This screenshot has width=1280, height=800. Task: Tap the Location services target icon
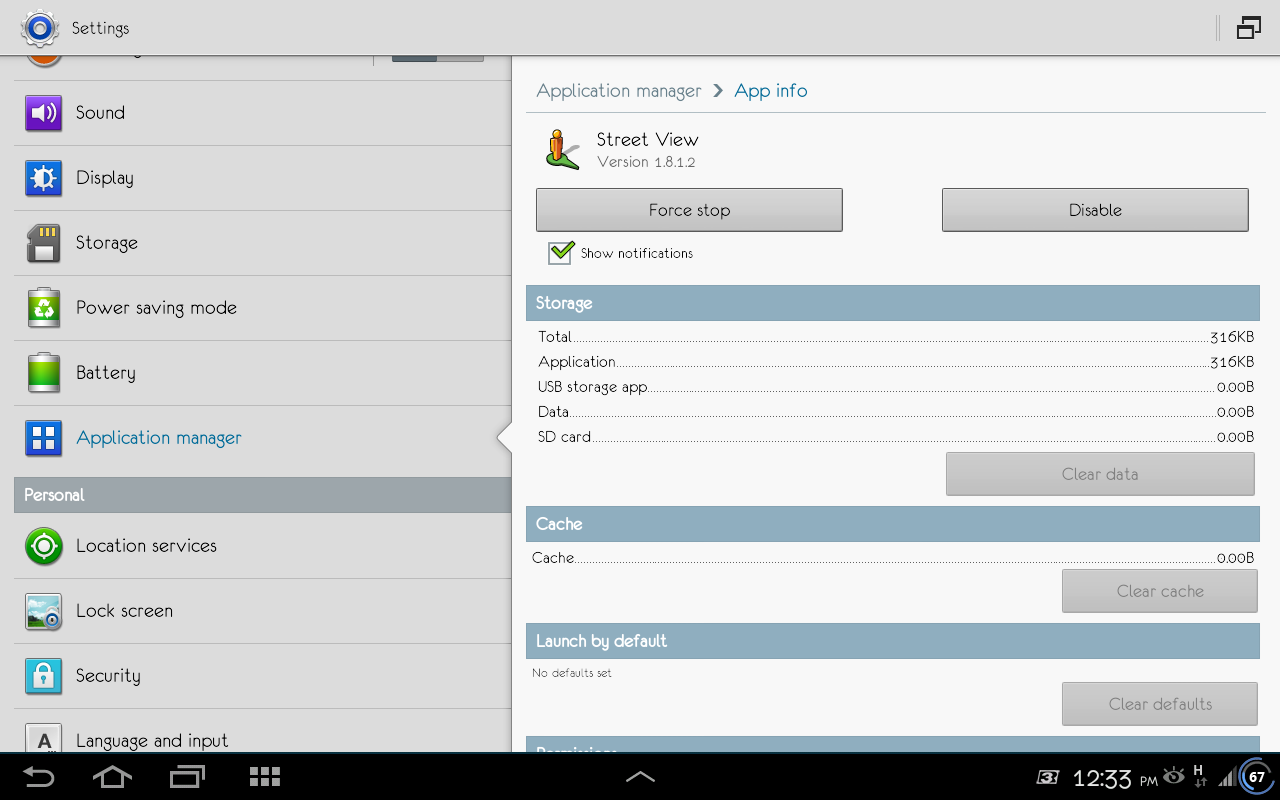[x=43, y=546]
